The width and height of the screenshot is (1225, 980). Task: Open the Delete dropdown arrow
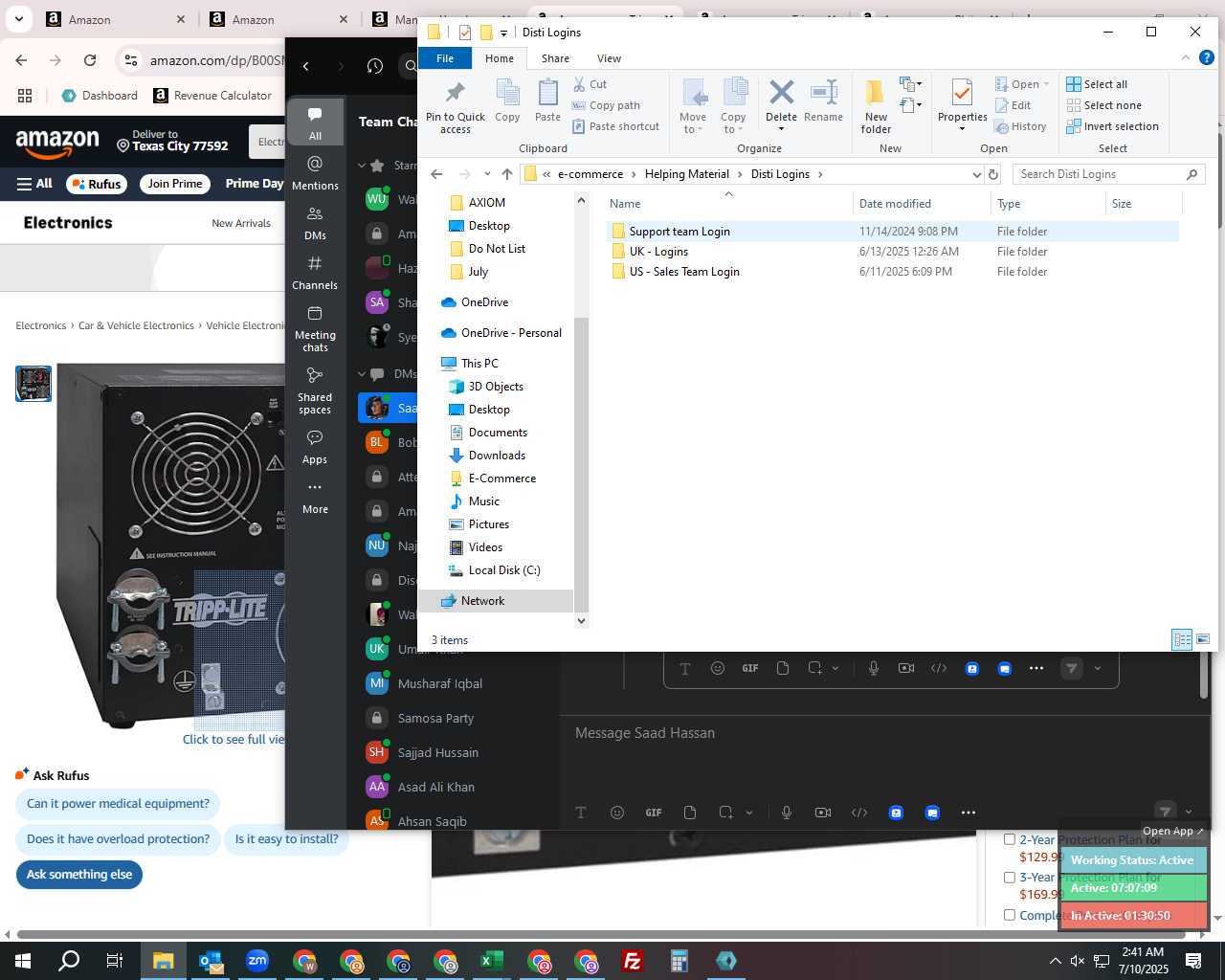pos(781,129)
